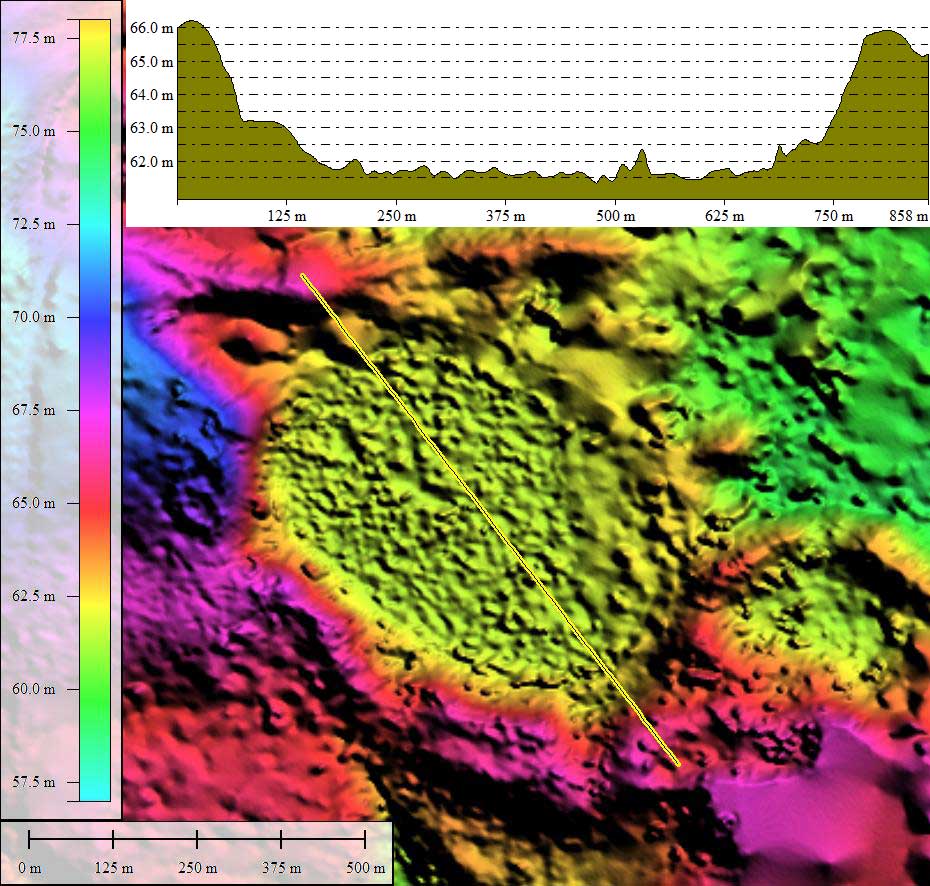Click the 375 m scale bar label
The width and height of the screenshot is (930, 886).
pos(282,868)
